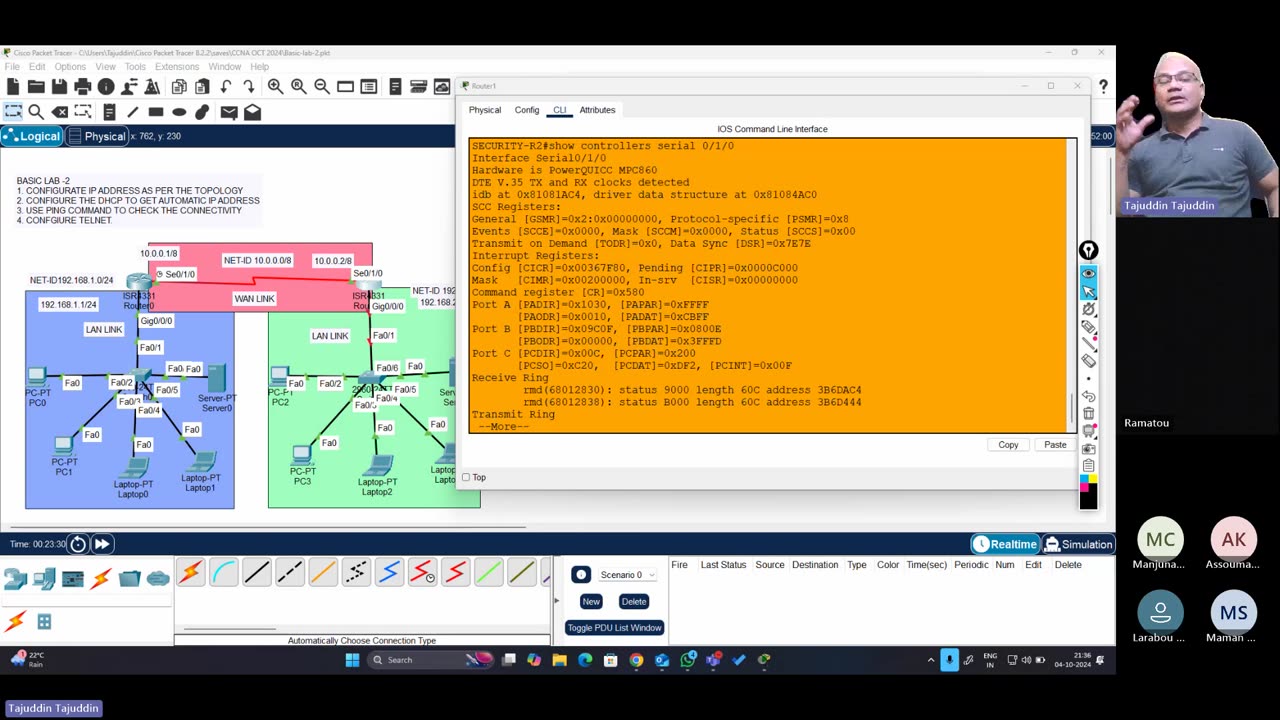Choose the Draw Ellipse tool

click(x=179, y=112)
